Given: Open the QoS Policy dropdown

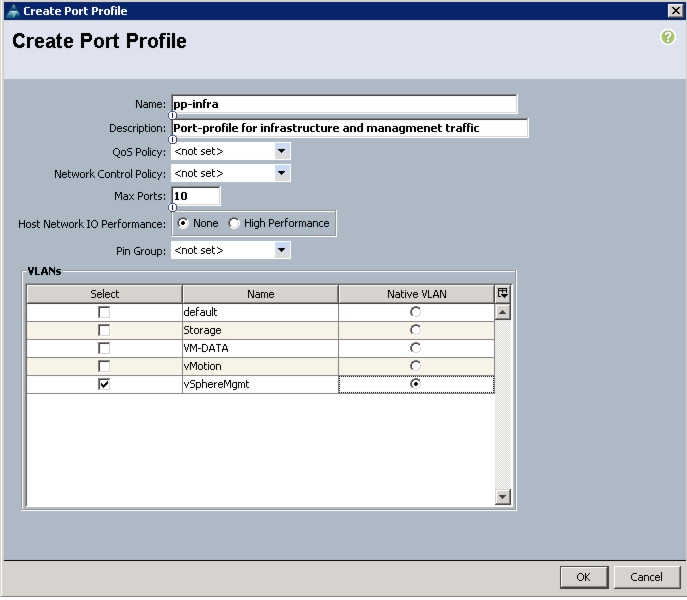Looking at the screenshot, I should point(281,151).
